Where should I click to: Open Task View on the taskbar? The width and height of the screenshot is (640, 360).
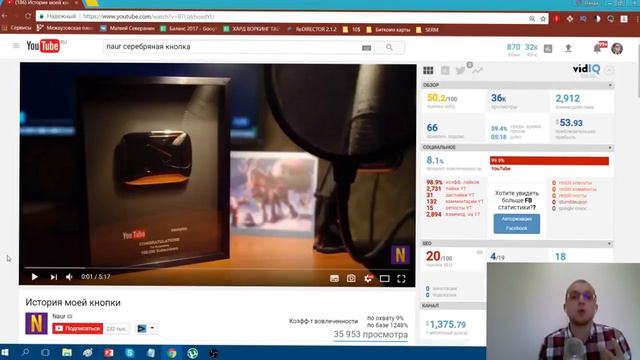point(45,353)
